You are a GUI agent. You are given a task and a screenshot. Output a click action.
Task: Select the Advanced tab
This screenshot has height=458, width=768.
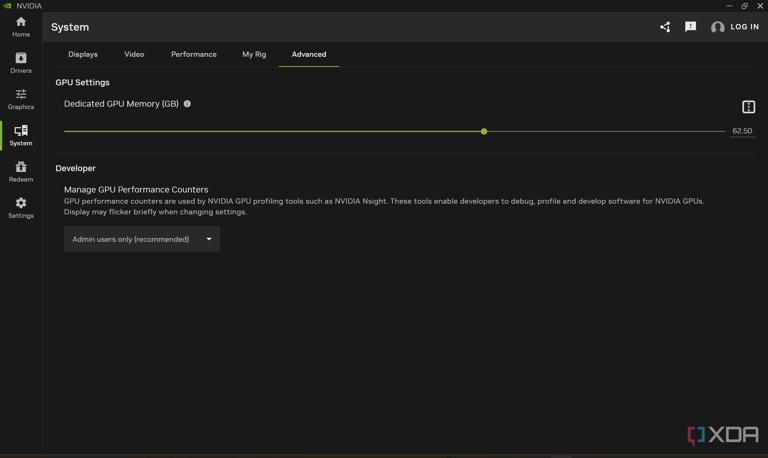pos(309,54)
